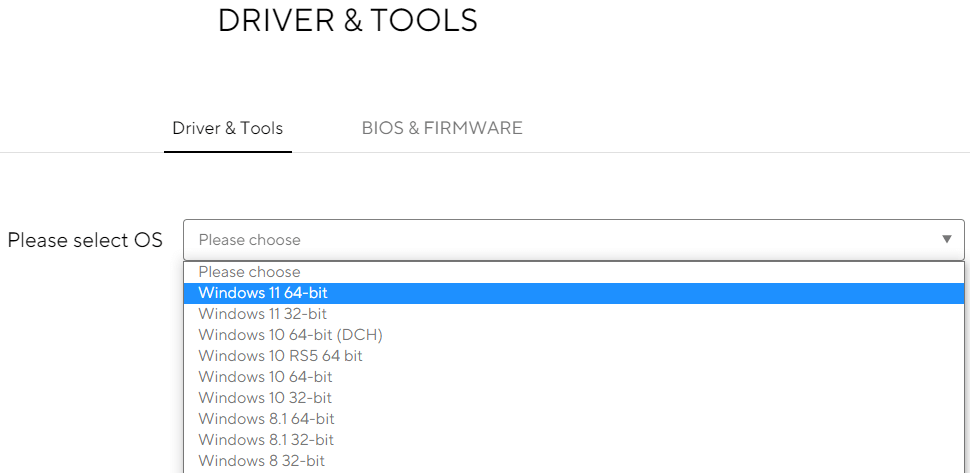Choose Windows 11 64-bit from list
The height and width of the screenshot is (473, 970).
pyautogui.click(x=263, y=293)
